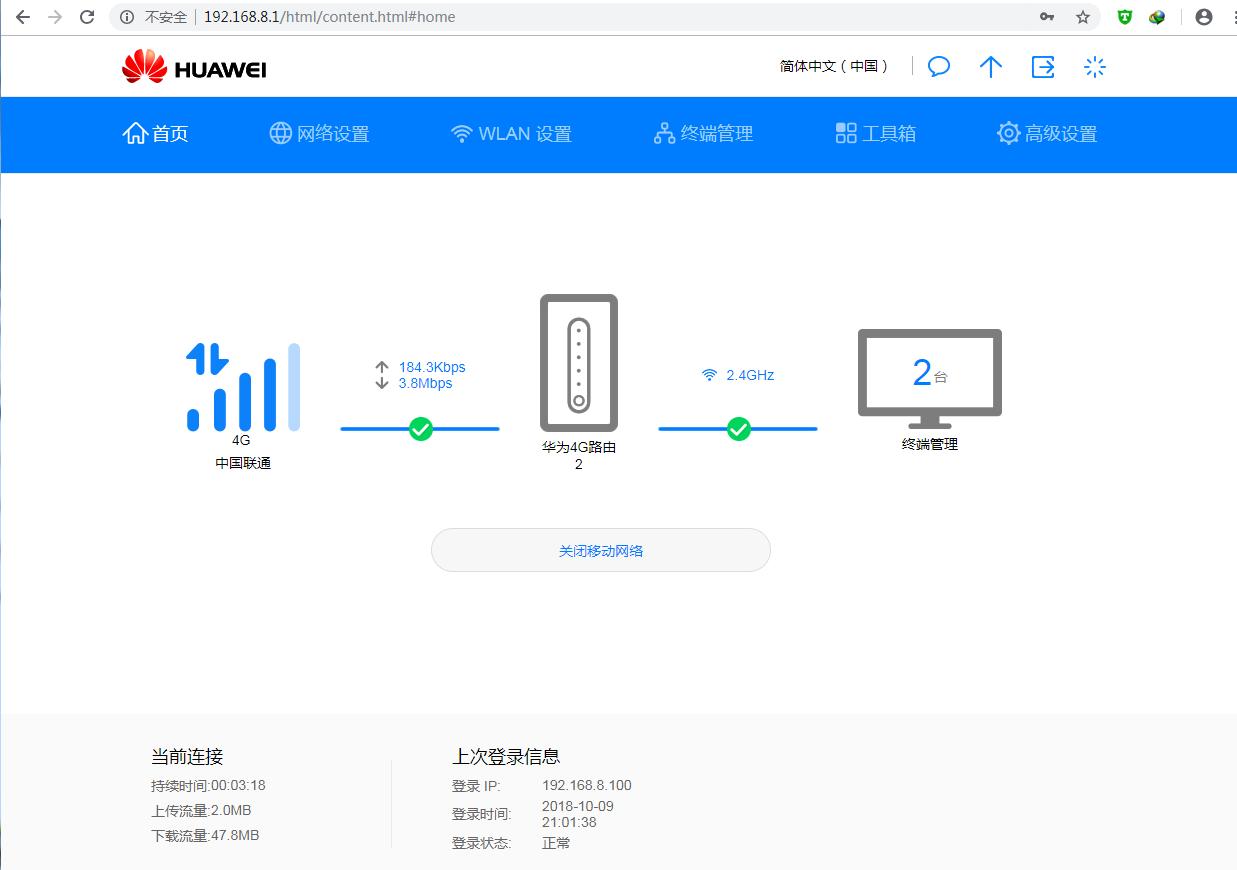Screen dimensions: 1237x870
Task: Open the 终端管理 tab
Action: 703,134
